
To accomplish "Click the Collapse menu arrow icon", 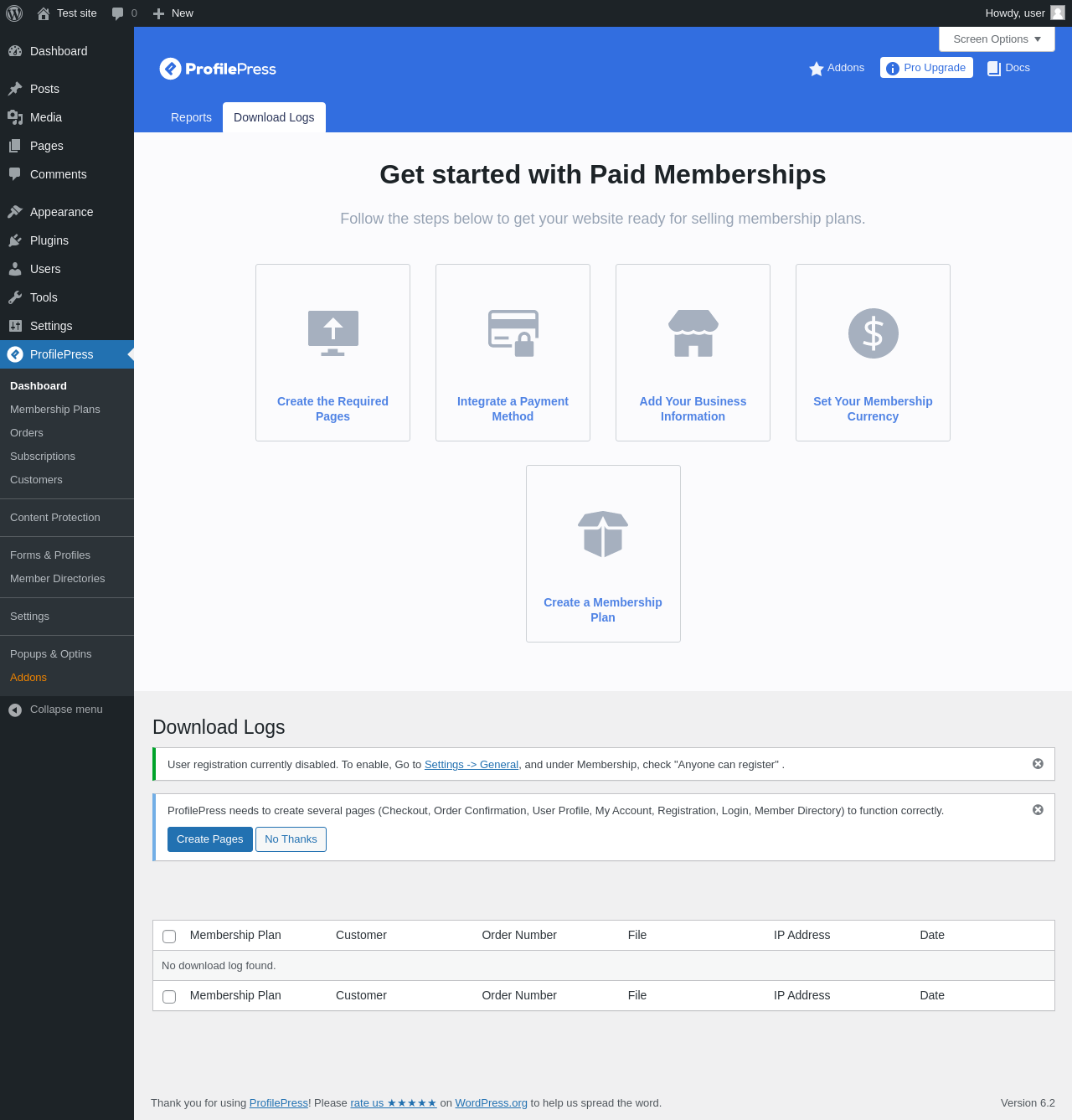I will [15, 710].
